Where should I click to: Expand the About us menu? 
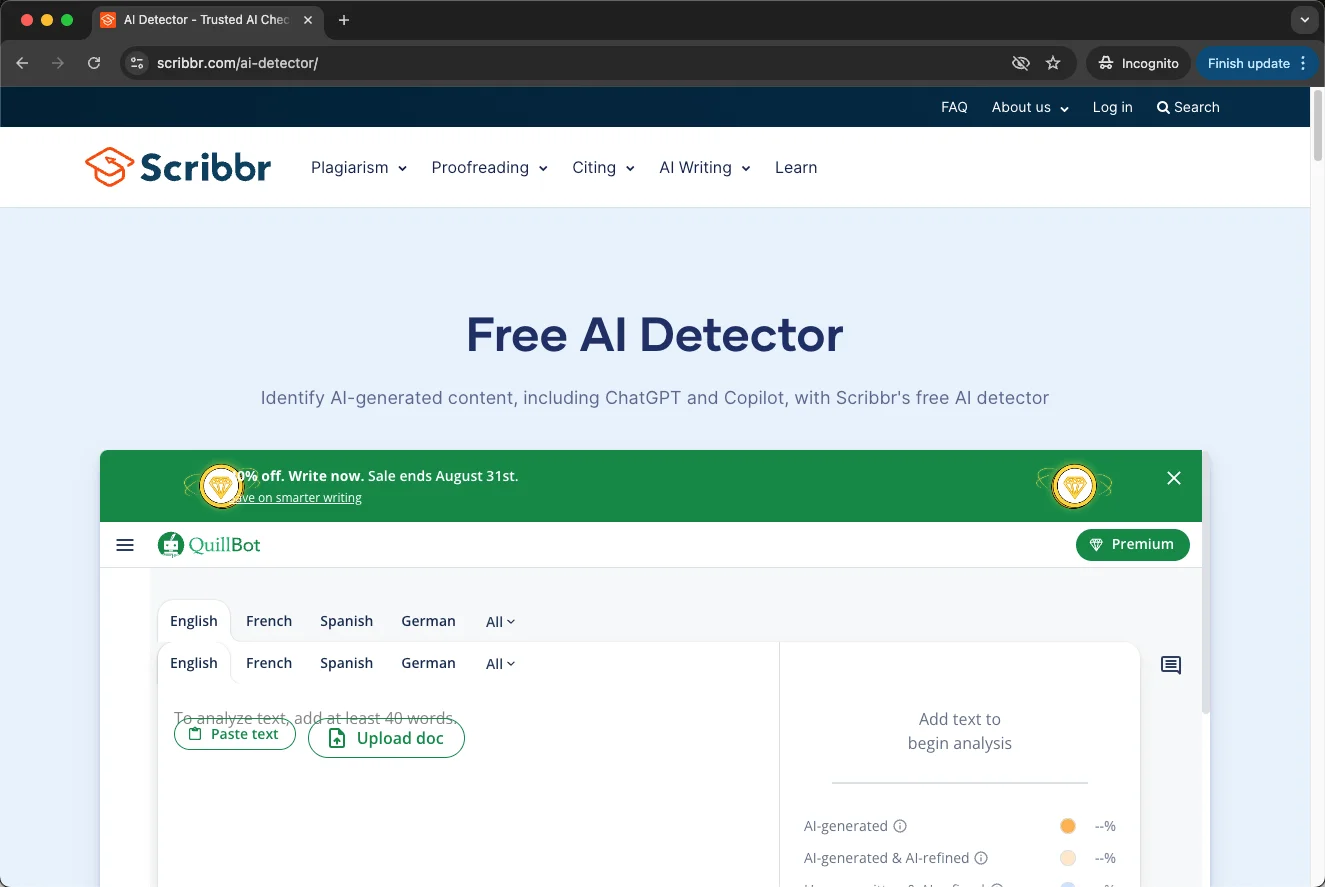[x=1030, y=107]
